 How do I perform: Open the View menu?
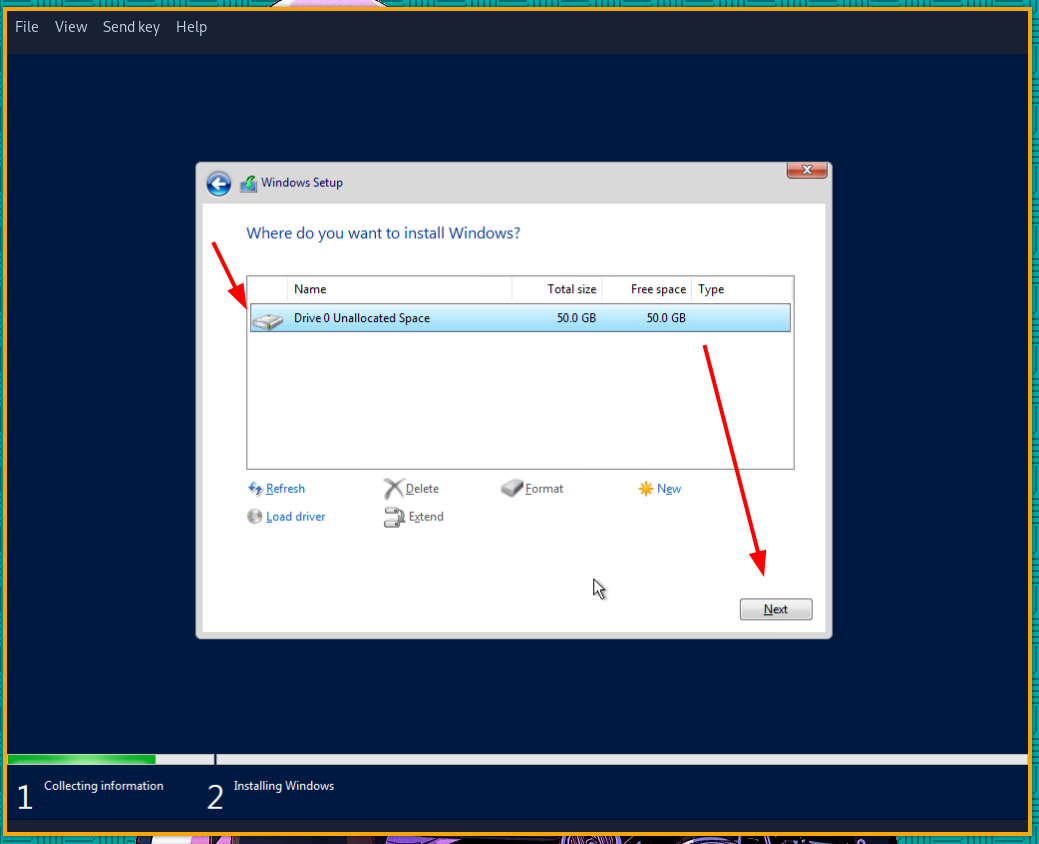click(x=71, y=27)
